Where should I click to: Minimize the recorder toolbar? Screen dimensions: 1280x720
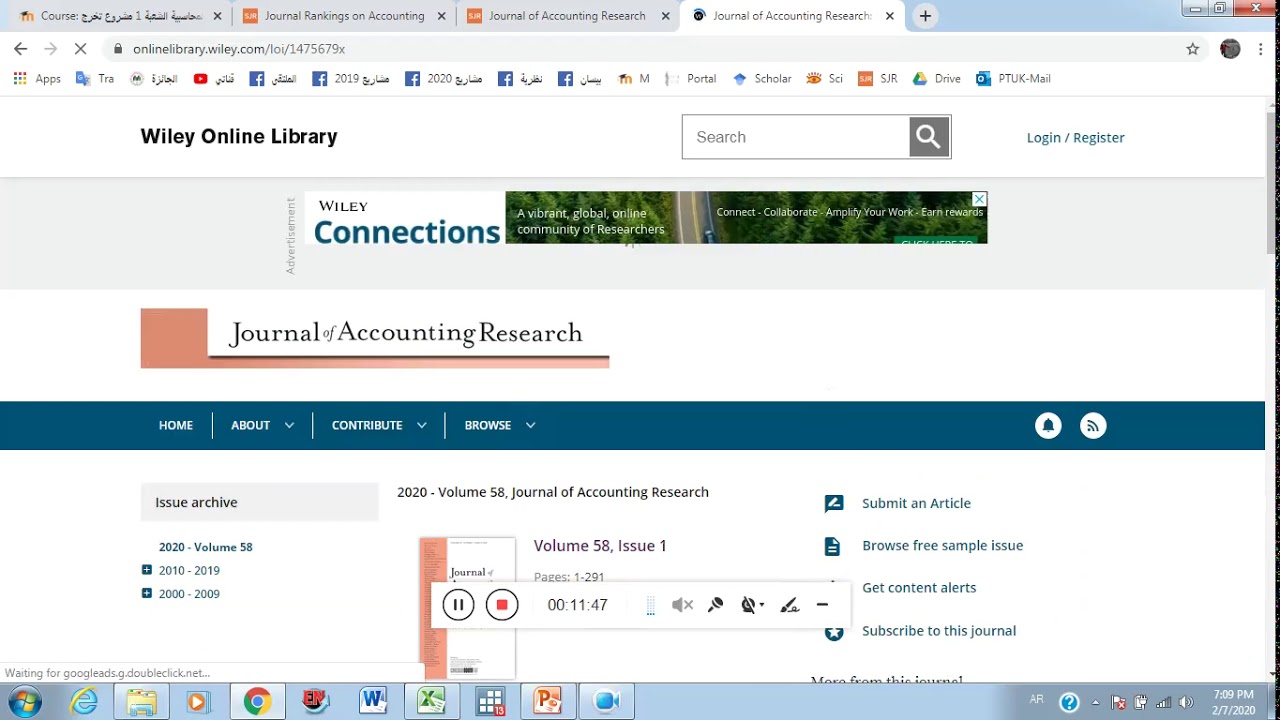822,605
